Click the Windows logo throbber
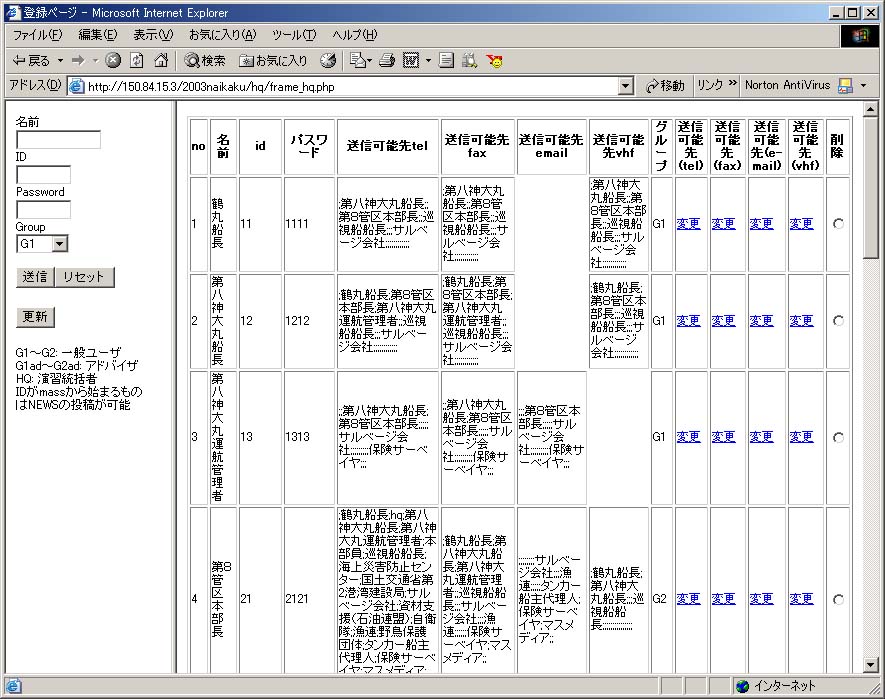Image resolution: width=885 pixels, height=699 pixels. [860, 36]
